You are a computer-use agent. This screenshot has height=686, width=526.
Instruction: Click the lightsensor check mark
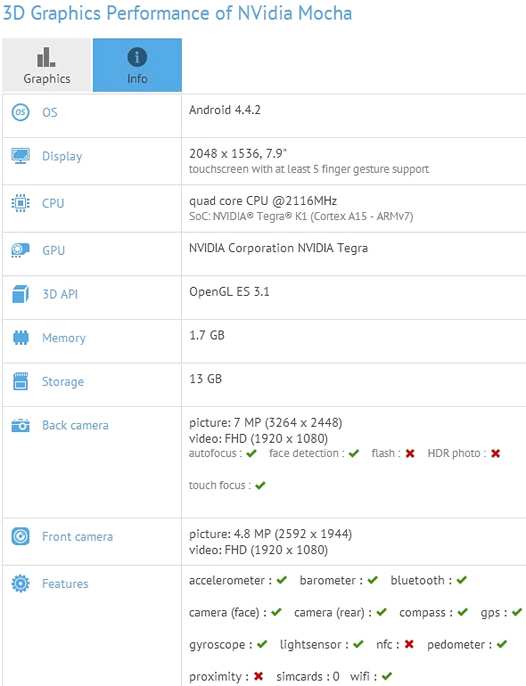(x=358, y=644)
